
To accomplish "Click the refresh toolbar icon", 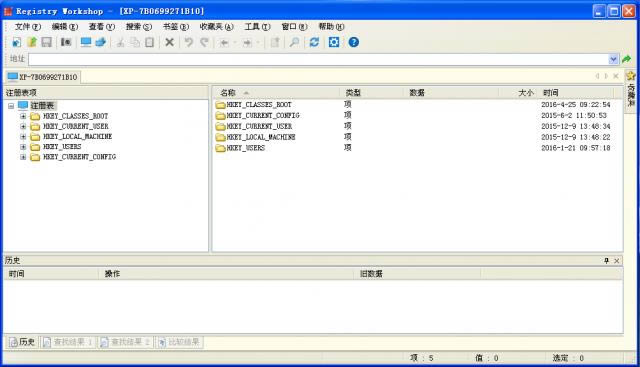I will 314,42.
